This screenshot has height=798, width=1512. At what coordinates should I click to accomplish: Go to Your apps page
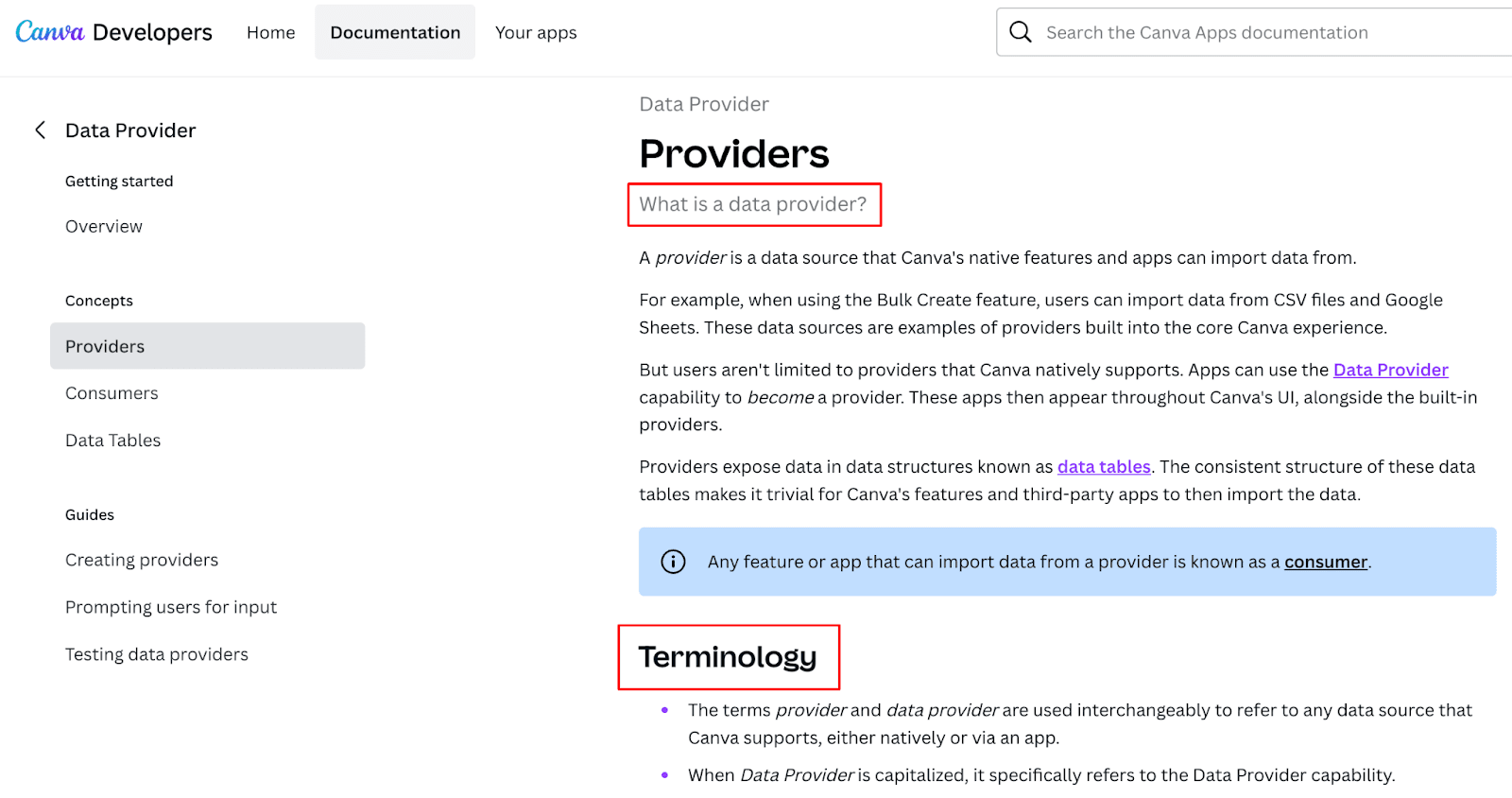coord(535,31)
